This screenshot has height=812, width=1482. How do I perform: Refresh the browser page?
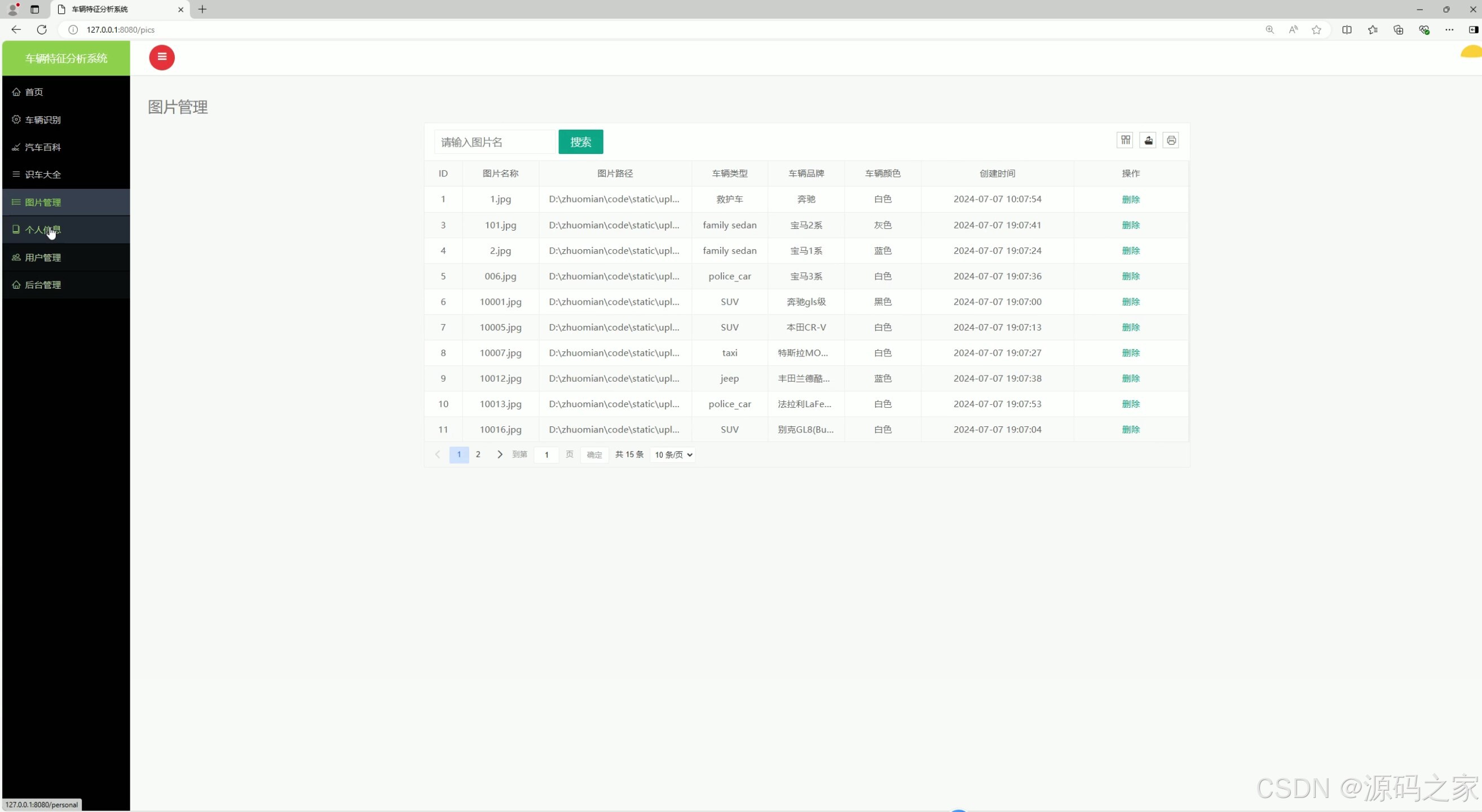pos(41,29)
